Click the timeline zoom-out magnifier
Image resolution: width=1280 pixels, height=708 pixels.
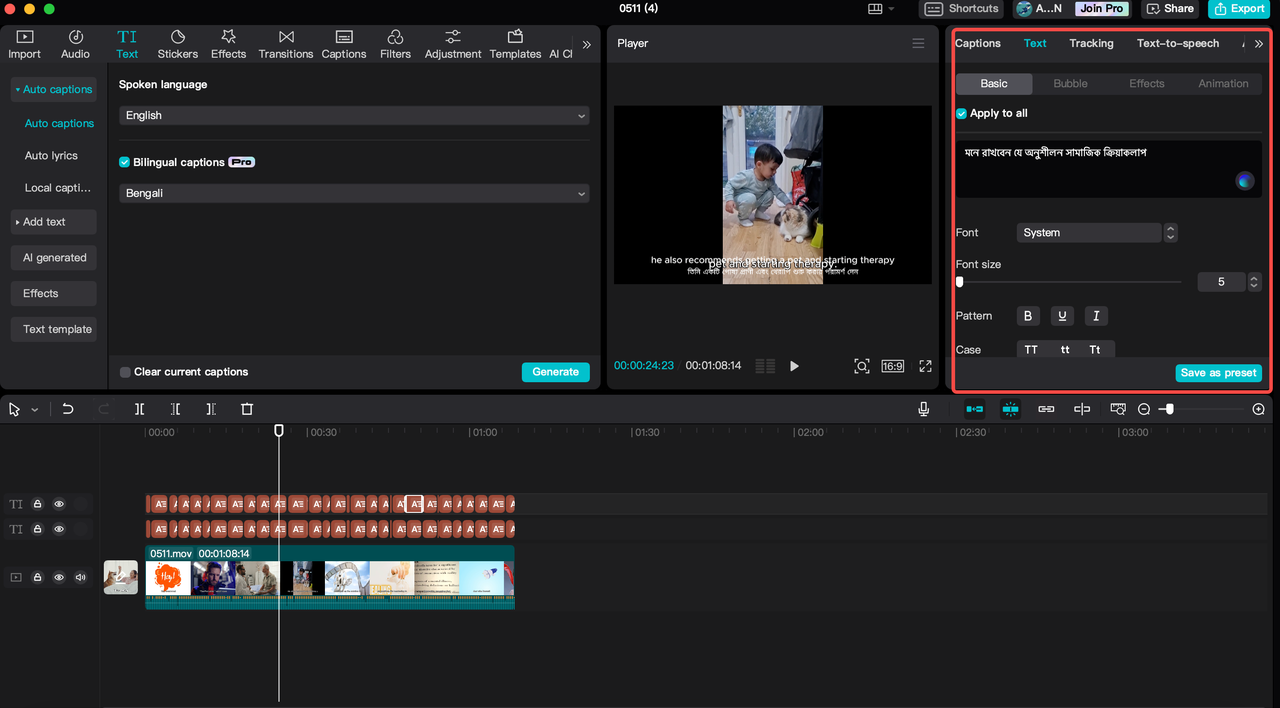pos(1144,409)
